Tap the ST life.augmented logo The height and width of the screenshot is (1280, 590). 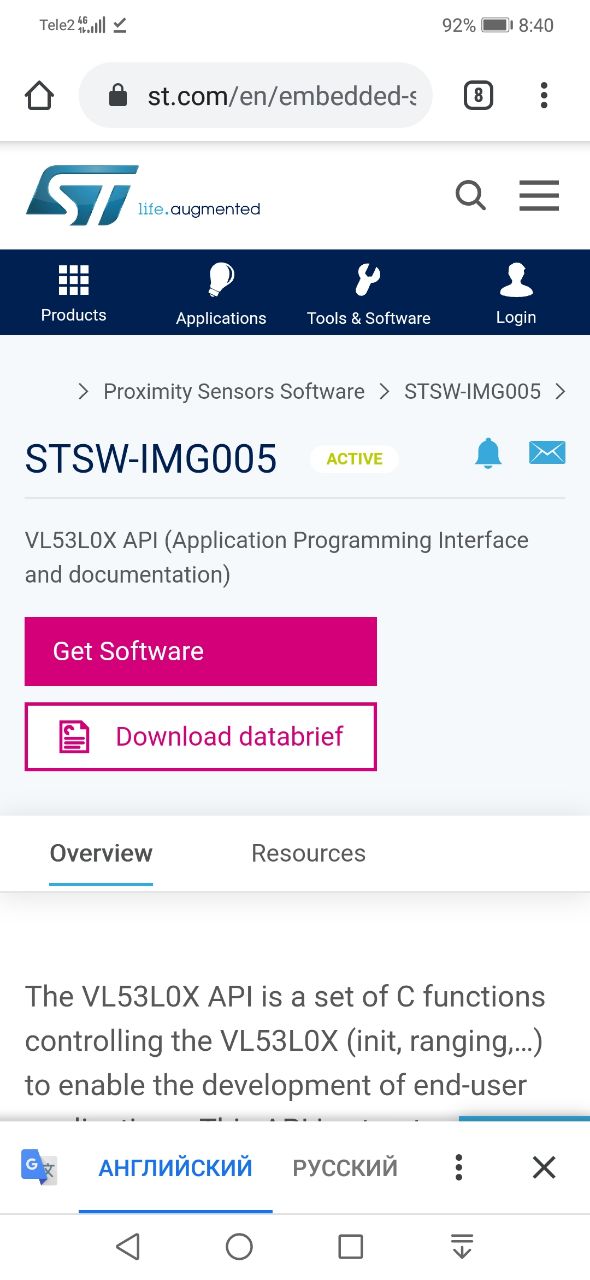pyautogui.click(x=143, y=195)
